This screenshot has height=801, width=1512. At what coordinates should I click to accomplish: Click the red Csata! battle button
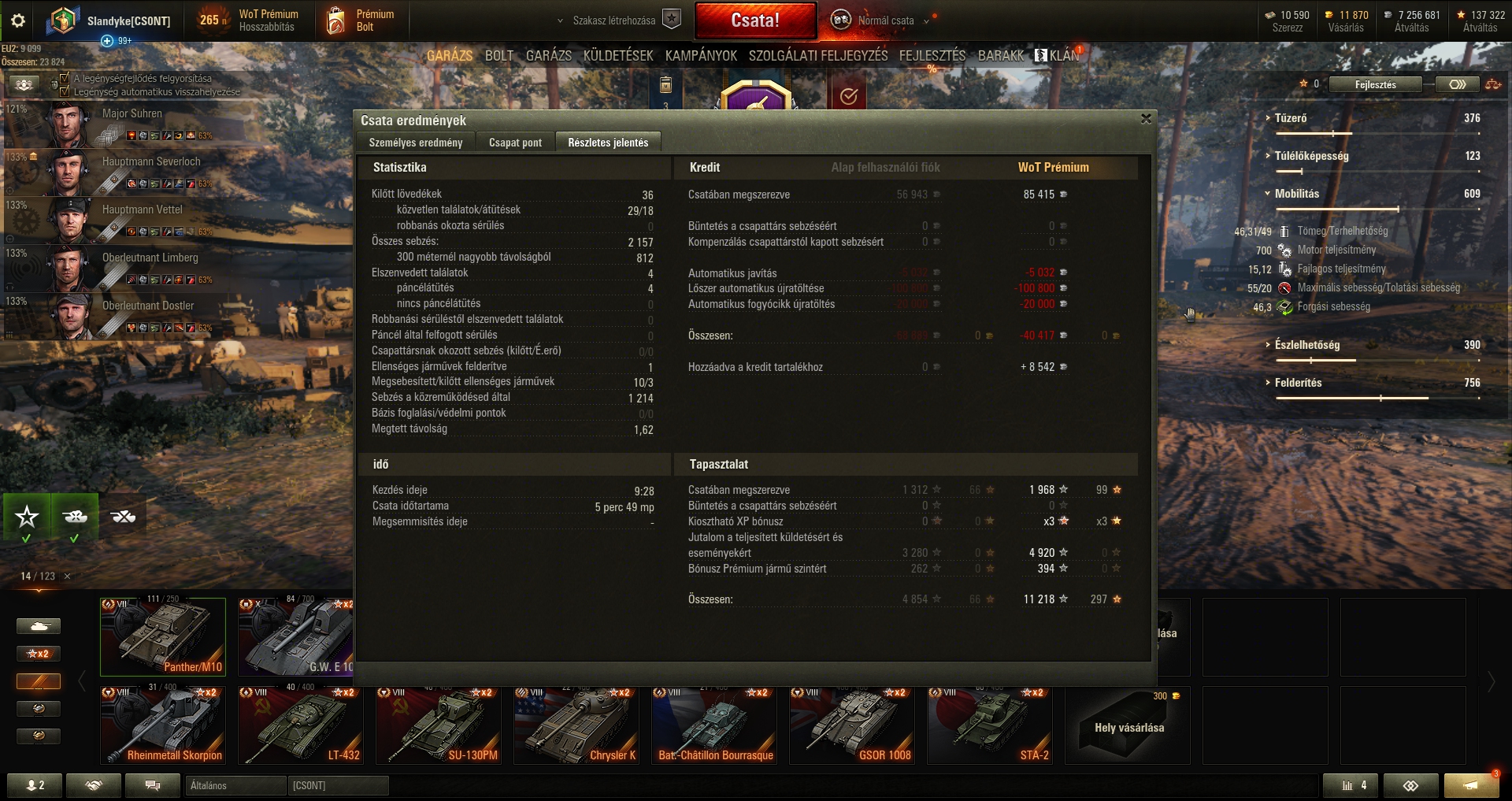(755, 20)
